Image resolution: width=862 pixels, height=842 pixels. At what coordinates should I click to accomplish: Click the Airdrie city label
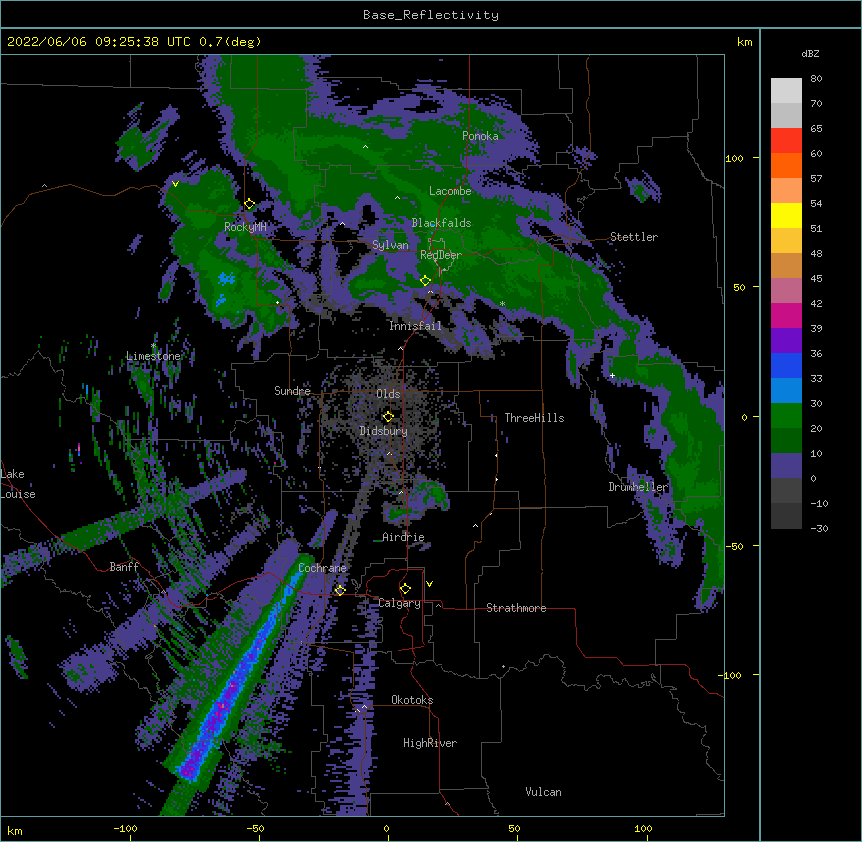tap(403, 537)
